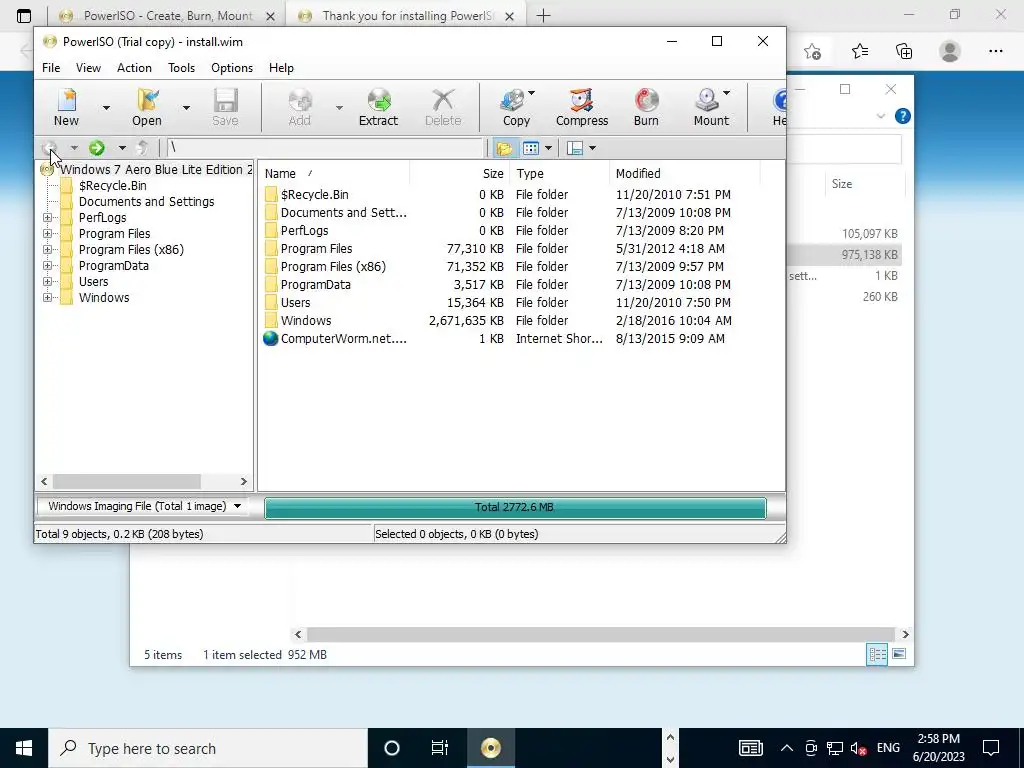The image size is (1024, 768).
Task: Open the View menu
Action: pos(88,68)
